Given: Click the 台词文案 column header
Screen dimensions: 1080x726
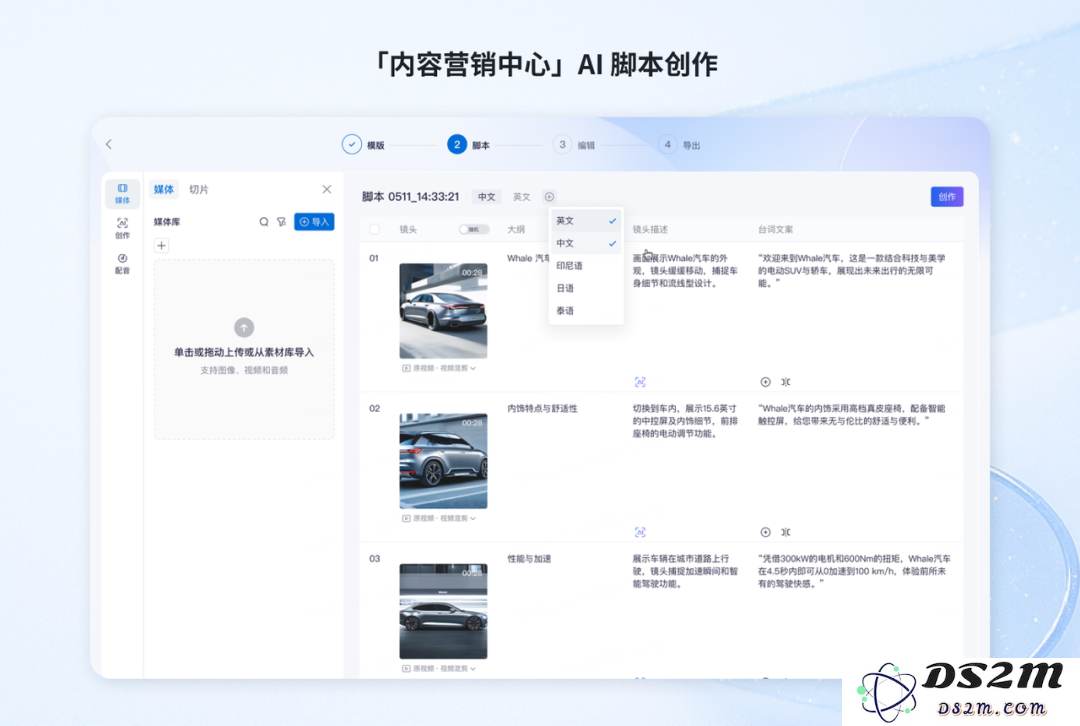Looking at the screenshot, I should coord(776,229).
